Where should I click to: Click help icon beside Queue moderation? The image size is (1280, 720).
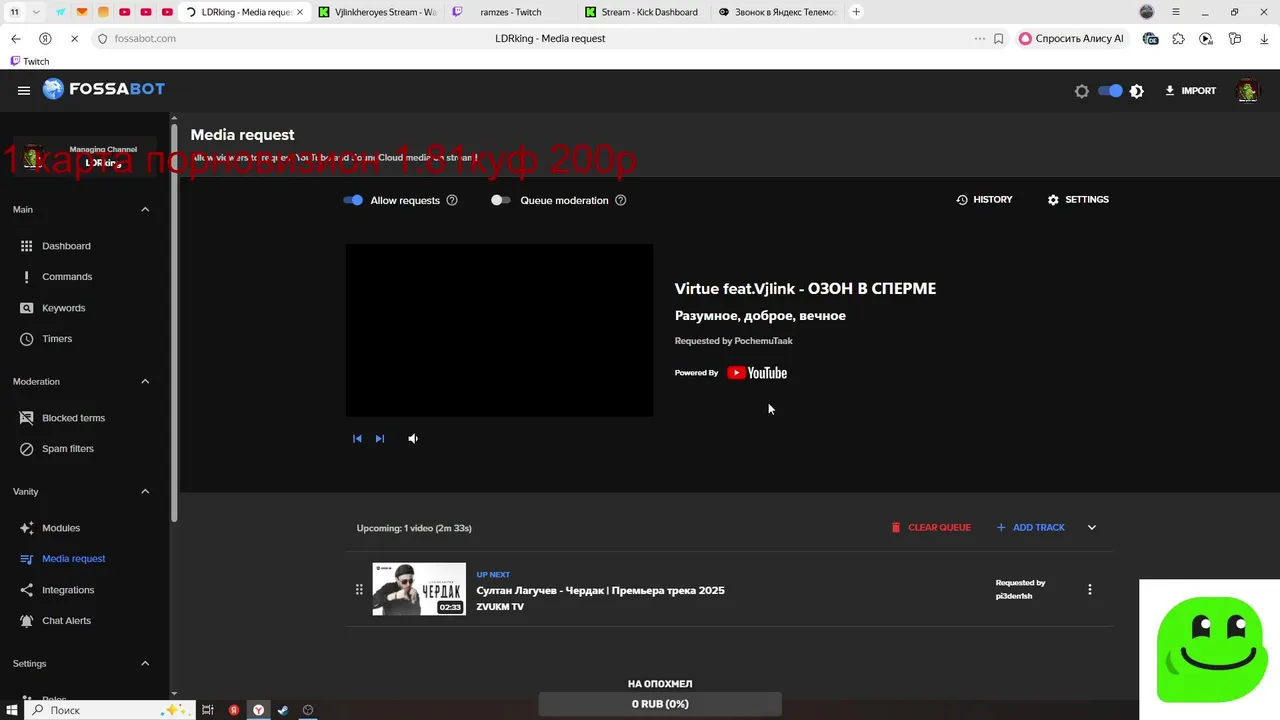(x=621, y=200)
